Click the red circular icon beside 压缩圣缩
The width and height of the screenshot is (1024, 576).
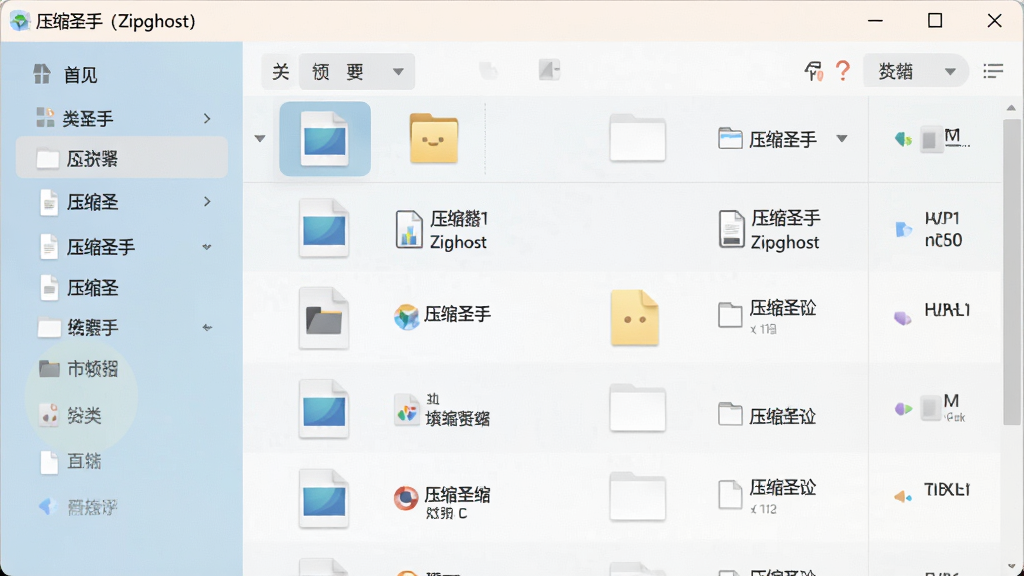point(406,498)
